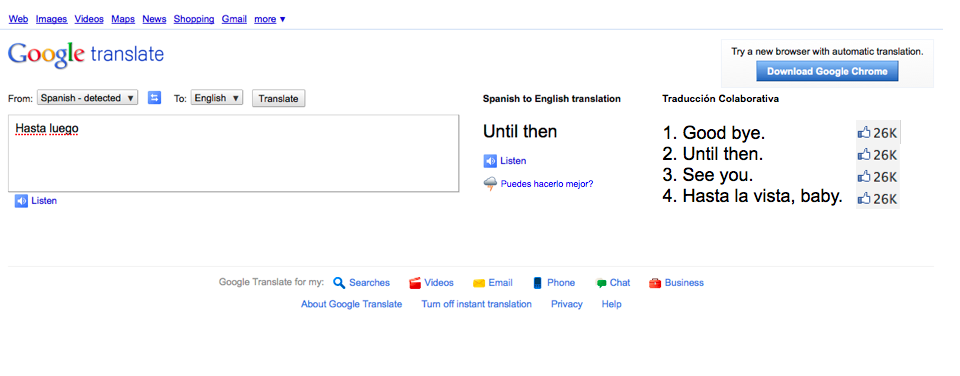960x376 pixels.
Task: Click the Listen link under the translation result
Action: pos(513,161)
